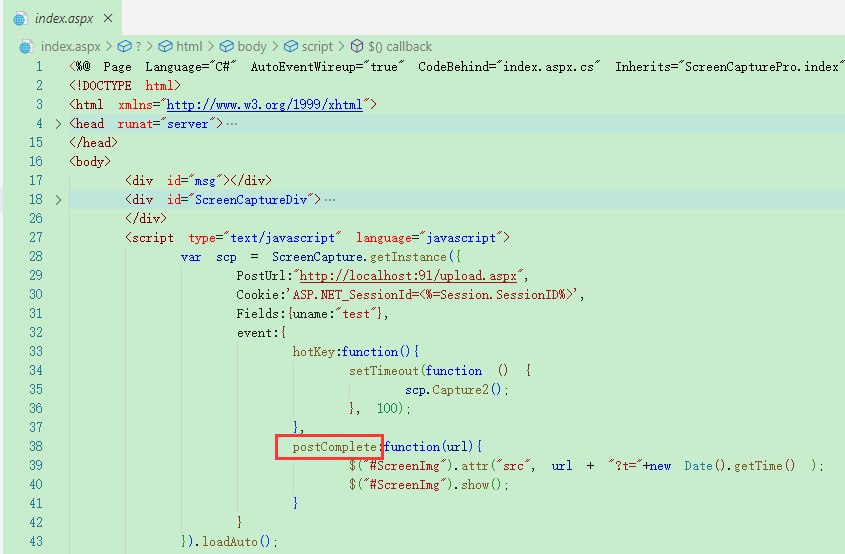Click the breadcrumb globe file icon
Image resolution: width=845 pixels, height=554 pixels.
[x=26, y=47]
